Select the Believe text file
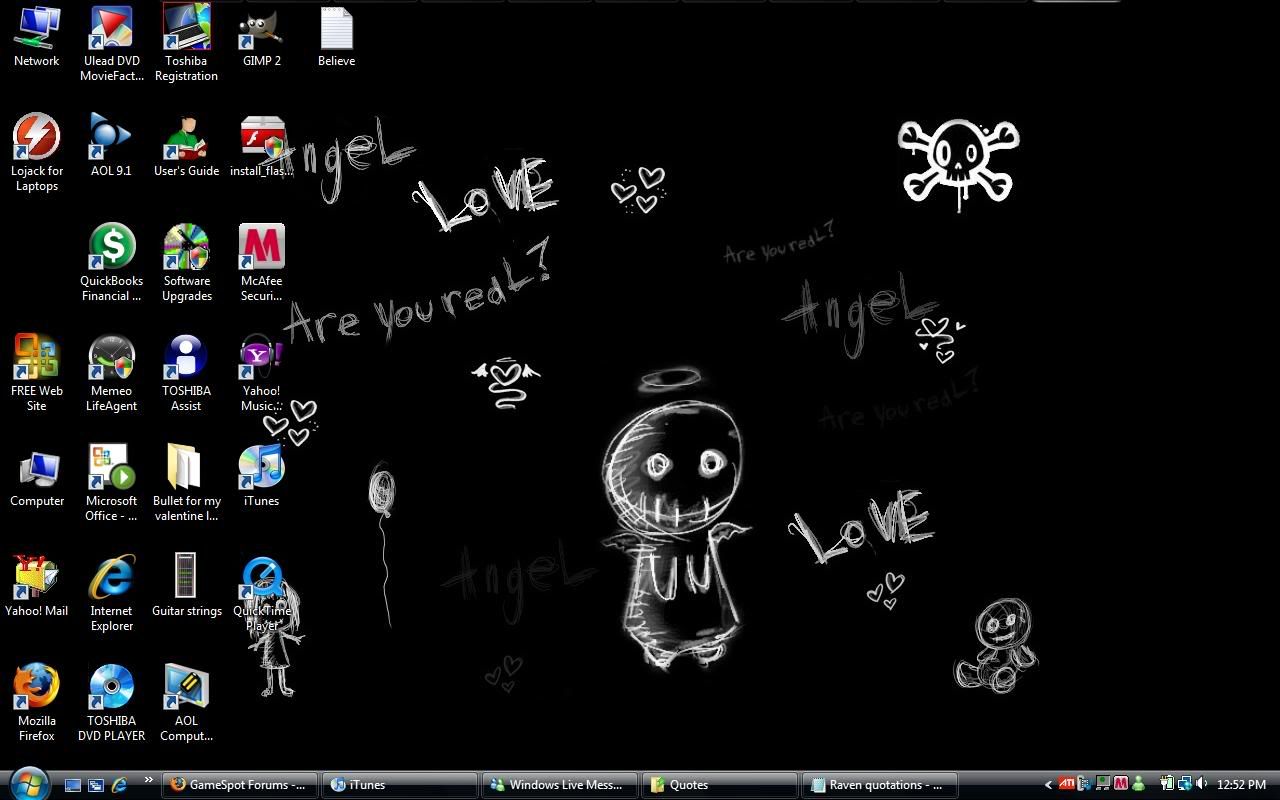1280x800 pixels. tap(336, 37)
